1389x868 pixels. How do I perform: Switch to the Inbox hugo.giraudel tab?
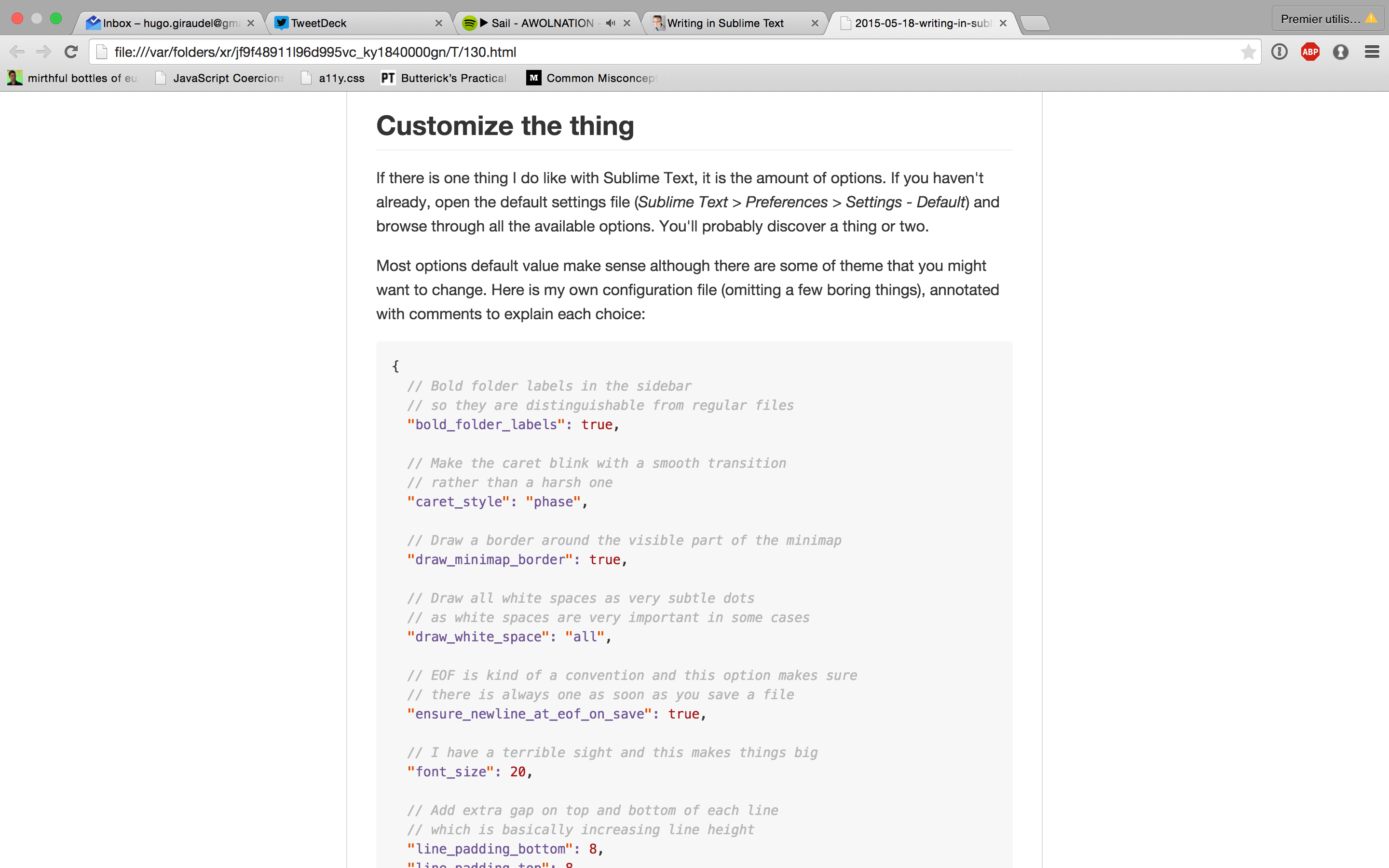166,23
